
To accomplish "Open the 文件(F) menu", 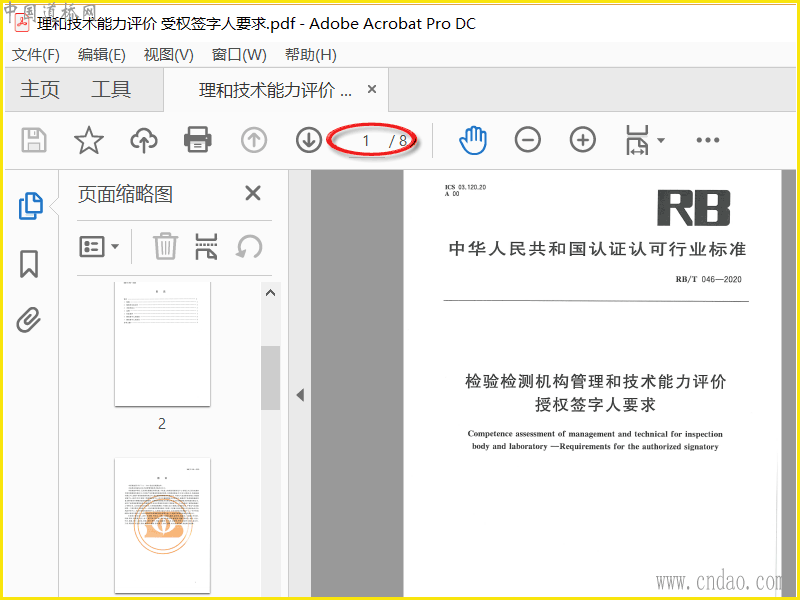I will click(36, 55).
